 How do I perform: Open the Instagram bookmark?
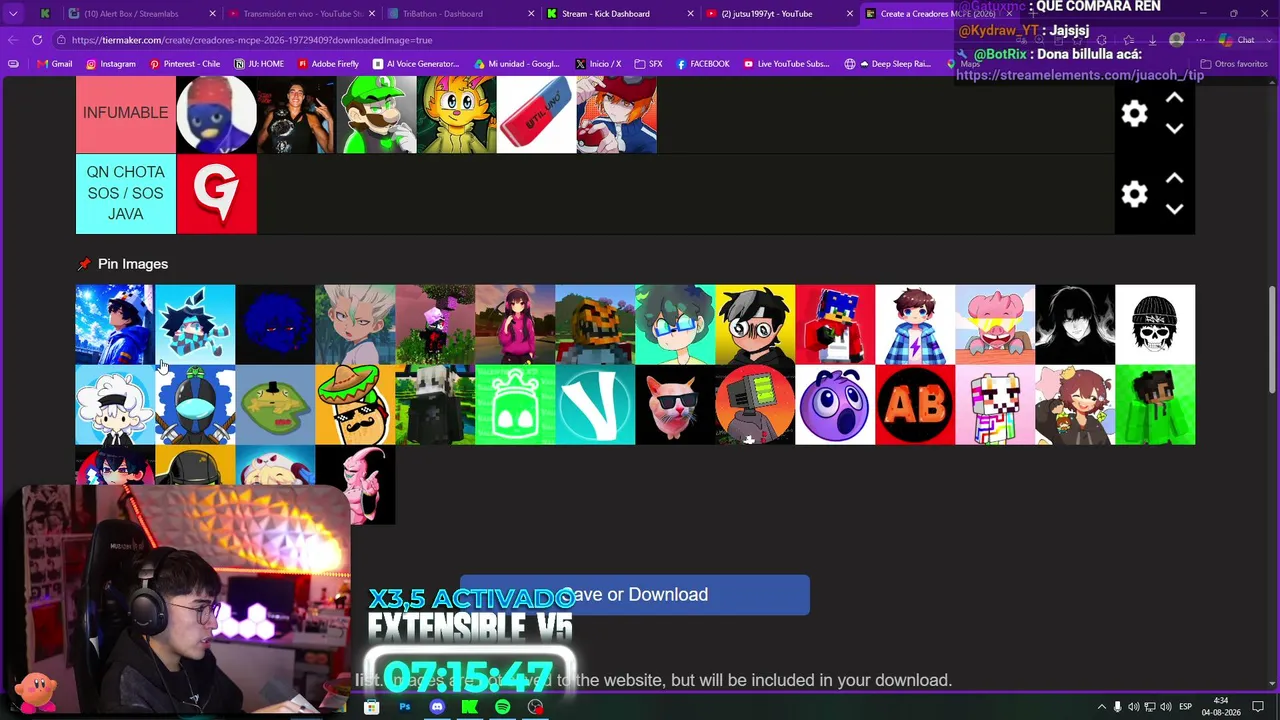[110, 64]
